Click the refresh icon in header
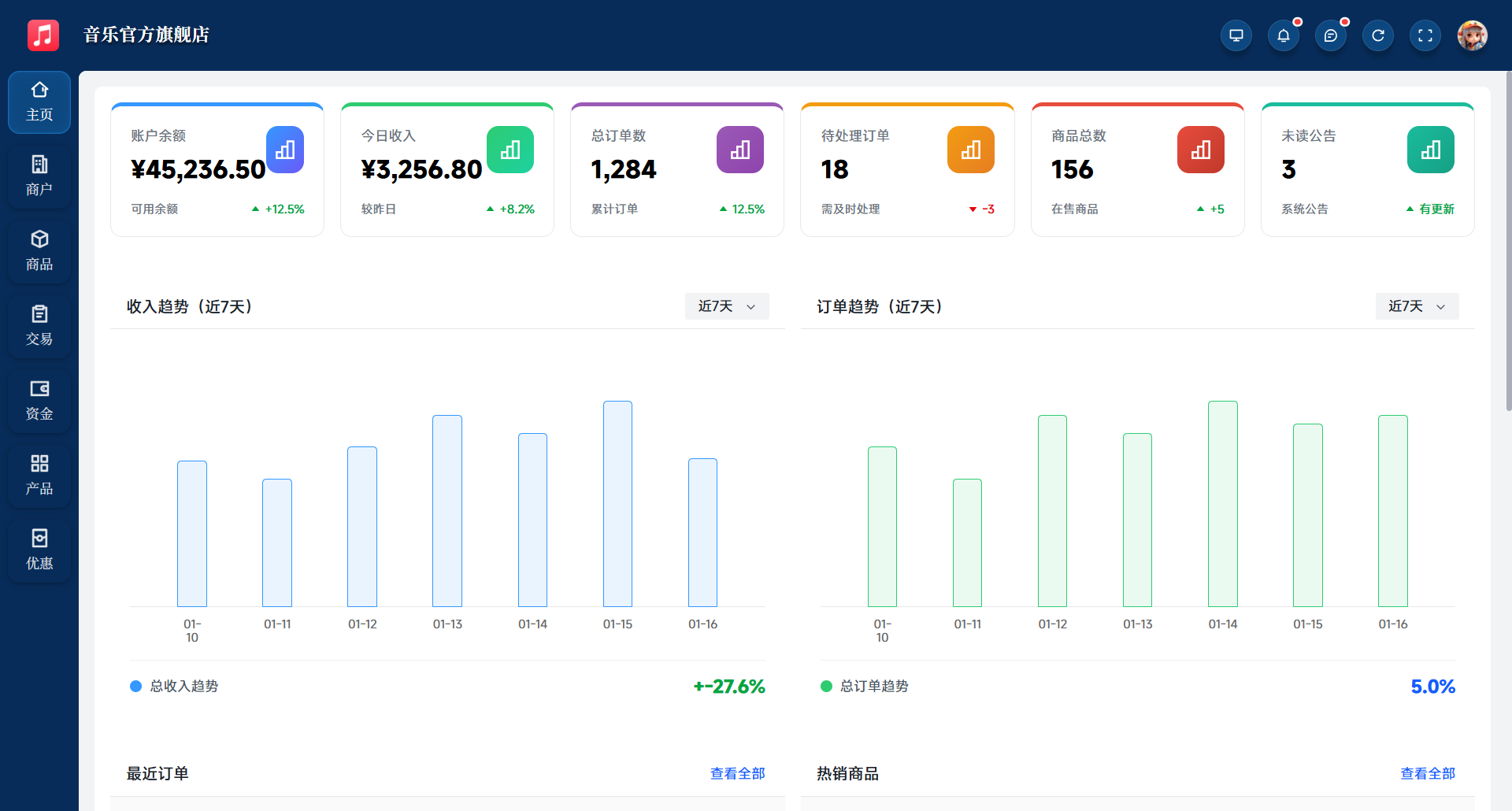The height and width of the screenshot is (811, 1512). 1378,35
